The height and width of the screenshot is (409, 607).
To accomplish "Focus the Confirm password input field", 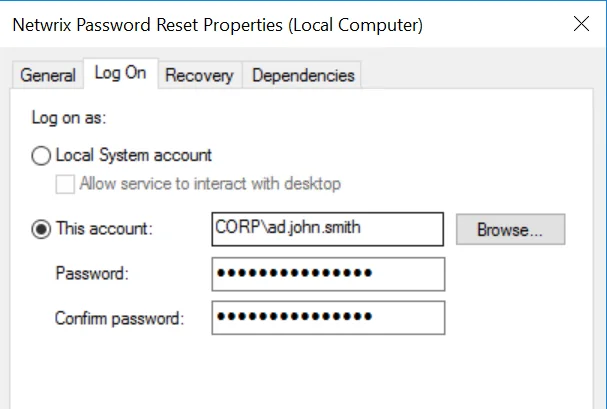I will [328, 318].
